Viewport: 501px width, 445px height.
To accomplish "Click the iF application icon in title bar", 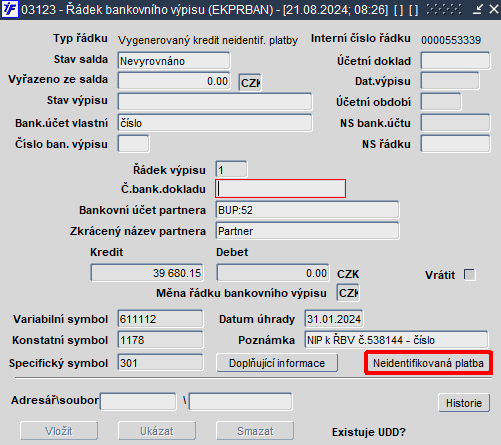I will [x=10, y=9].
